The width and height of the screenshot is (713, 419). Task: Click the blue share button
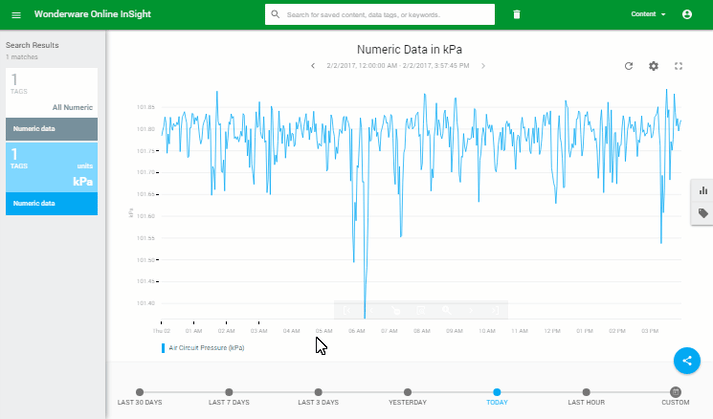[687, 361]
